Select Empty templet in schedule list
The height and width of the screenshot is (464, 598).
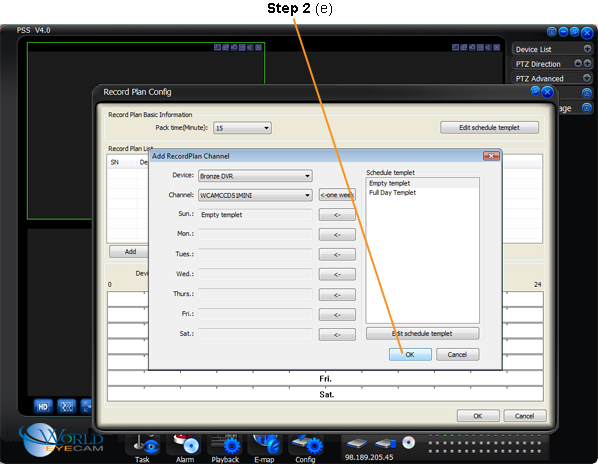pos(389,183)
